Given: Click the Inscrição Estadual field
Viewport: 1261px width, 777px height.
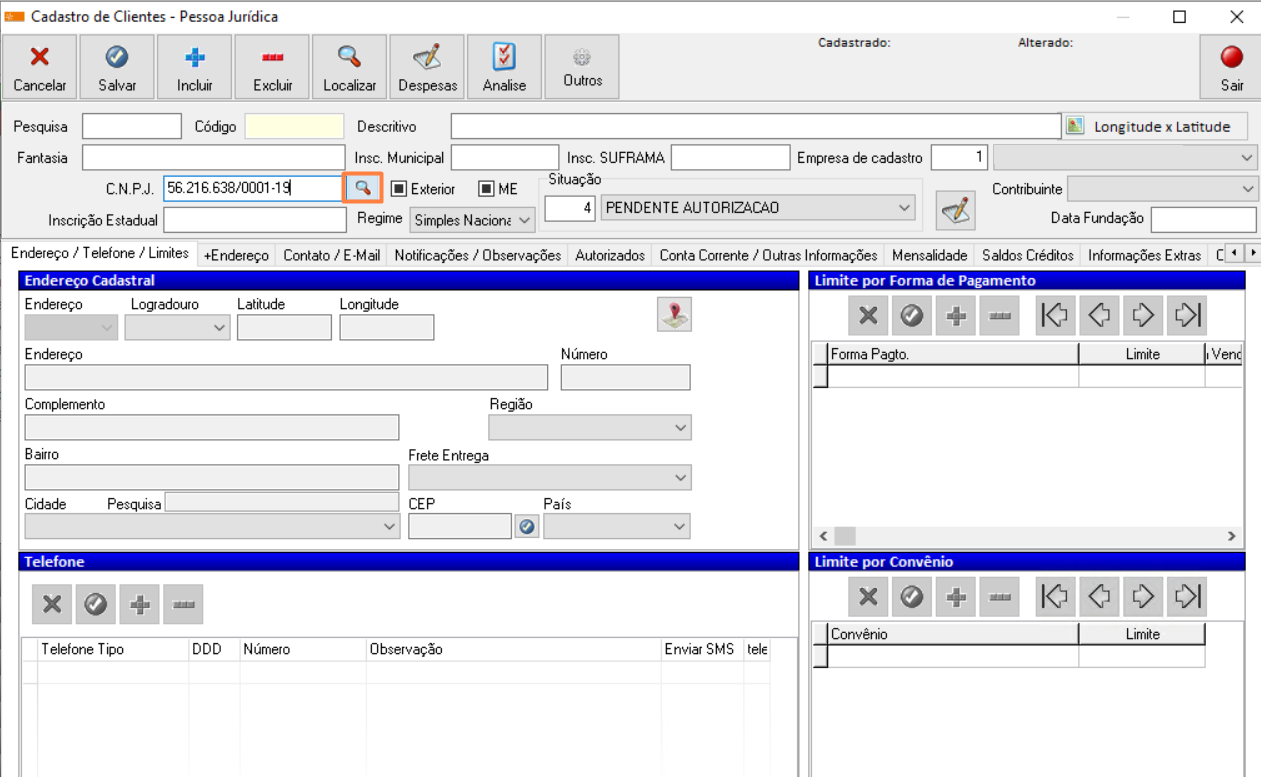Looking at the screenshot, I should click(x=255, y=220).
